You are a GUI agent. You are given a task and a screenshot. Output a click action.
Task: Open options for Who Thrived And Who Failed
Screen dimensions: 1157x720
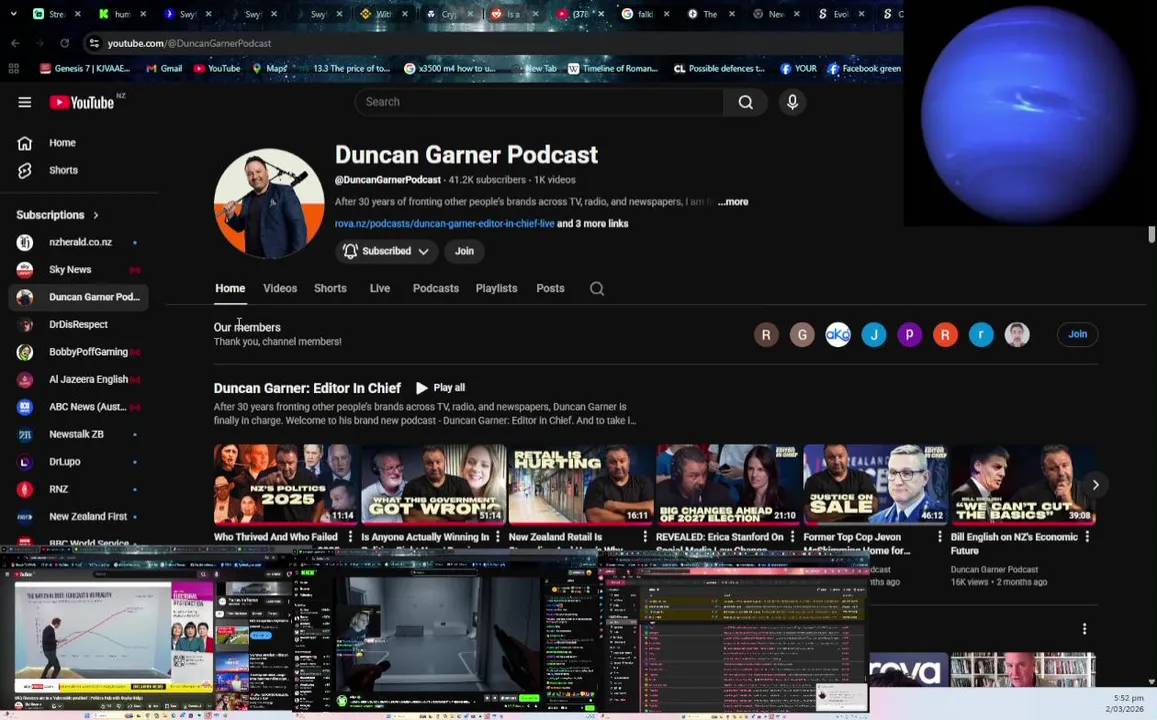[350, 537]
